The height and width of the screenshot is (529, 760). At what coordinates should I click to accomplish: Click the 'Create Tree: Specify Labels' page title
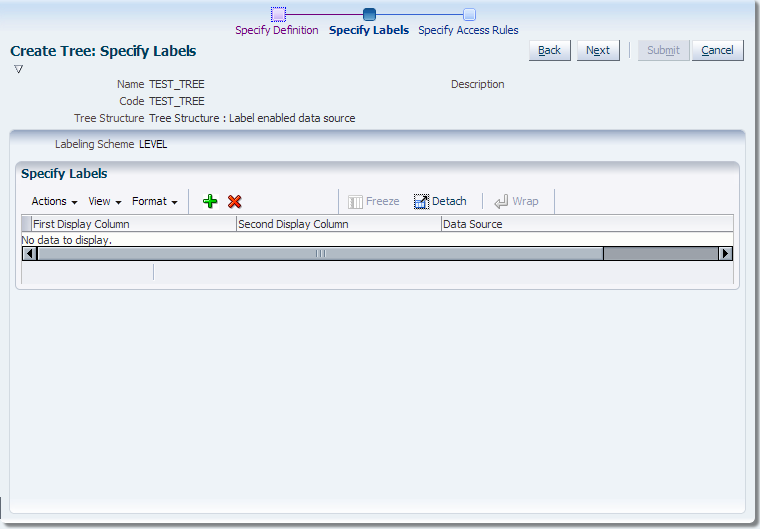tap(103, 51)
